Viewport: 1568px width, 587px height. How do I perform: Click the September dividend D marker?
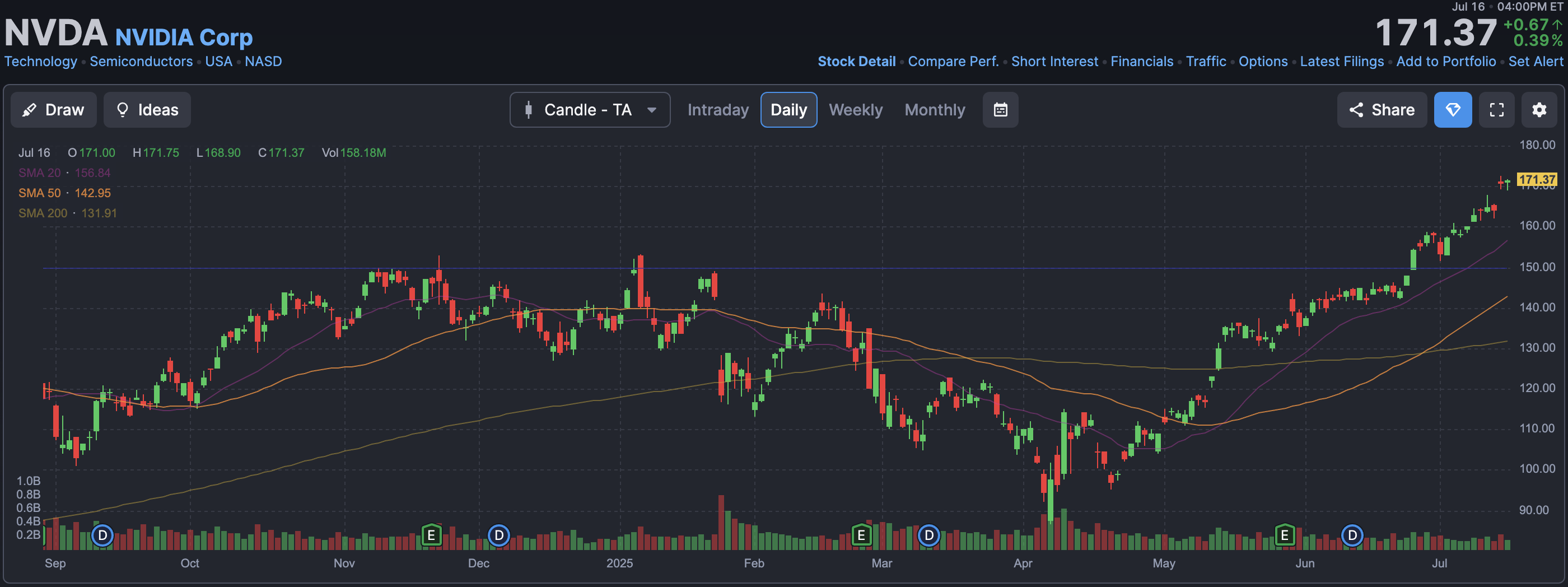[x=102, y=535]
